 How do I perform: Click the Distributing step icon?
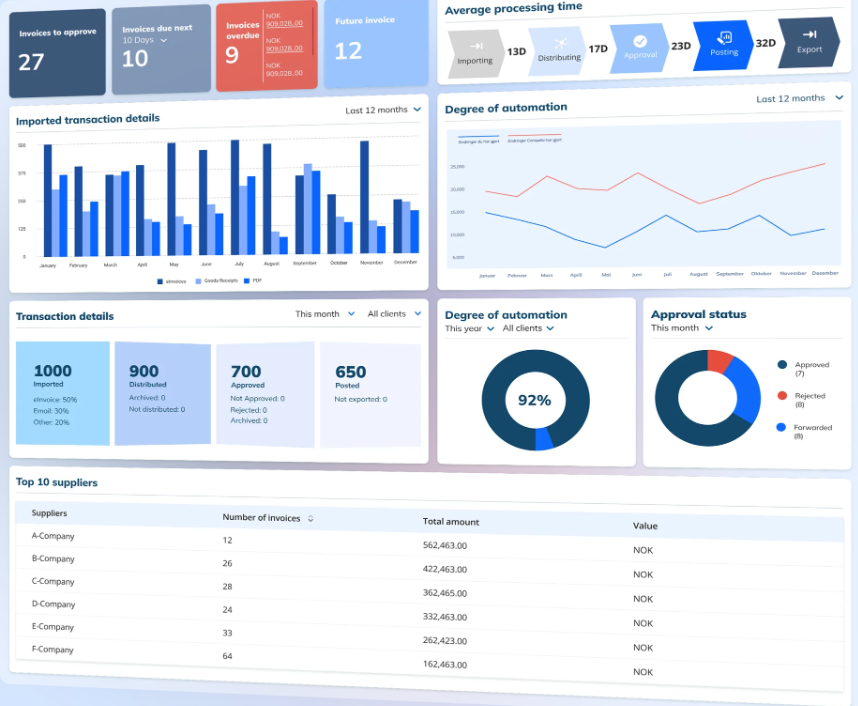pos(559,42)
